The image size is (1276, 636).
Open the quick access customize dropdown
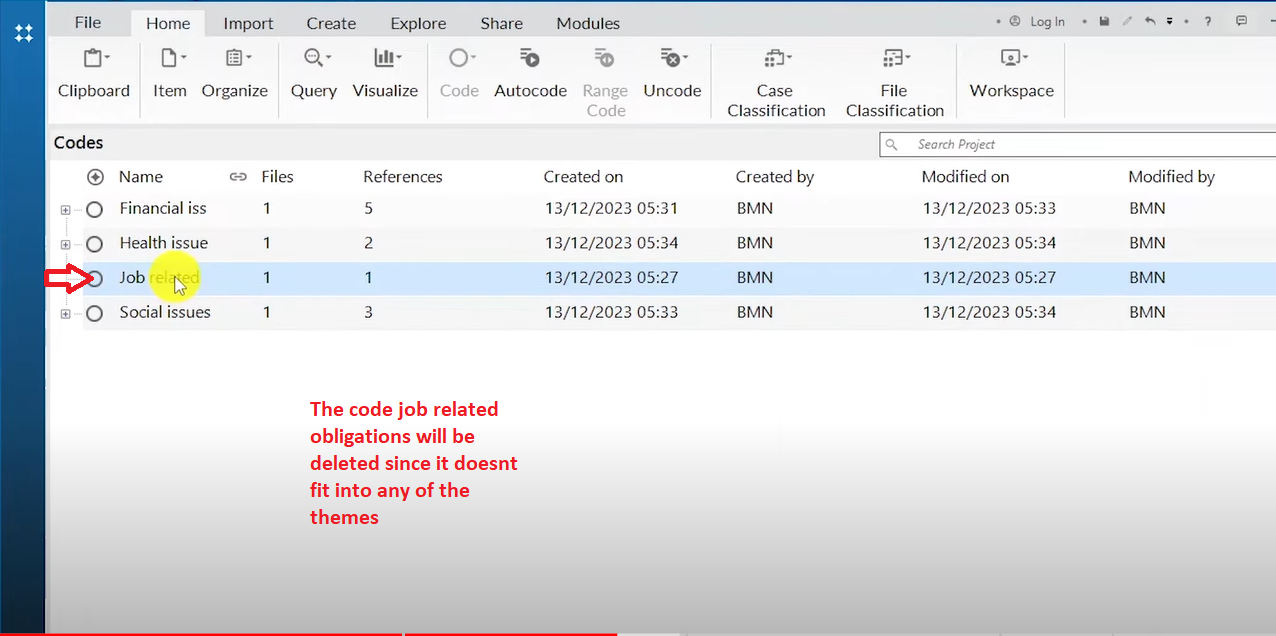point(1169,21)
